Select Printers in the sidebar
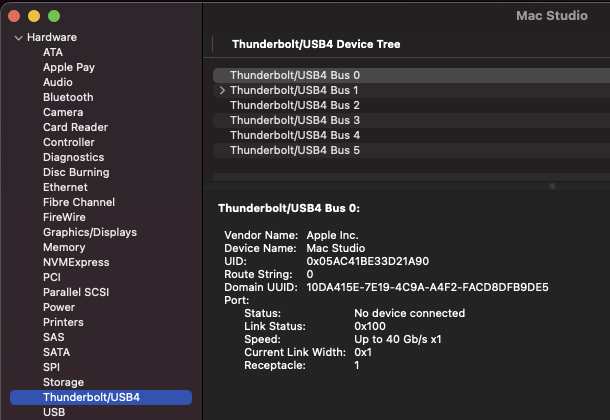 [63, 322]
